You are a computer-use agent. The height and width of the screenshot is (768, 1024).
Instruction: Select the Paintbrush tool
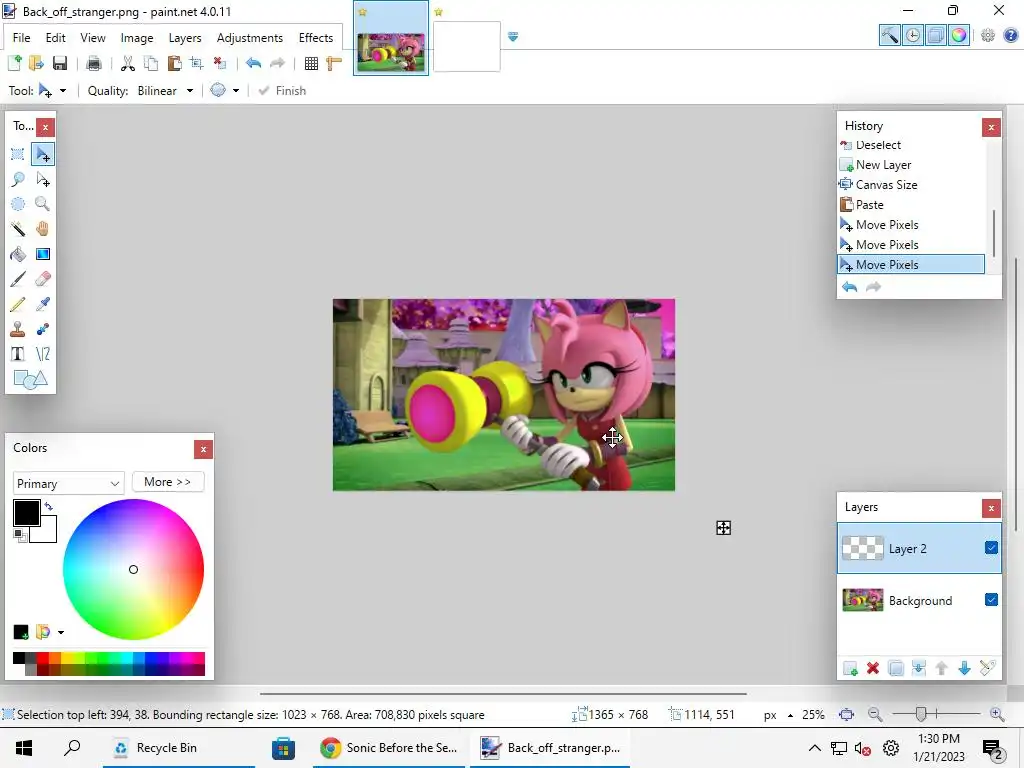point(18,279)
